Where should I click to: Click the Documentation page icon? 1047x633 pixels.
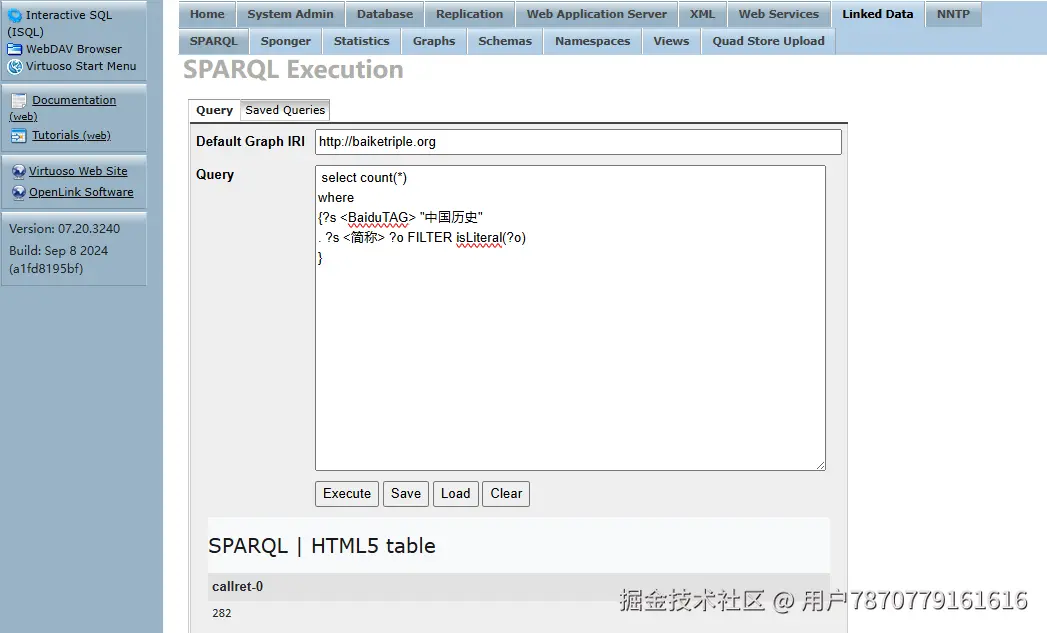point(19,100)
